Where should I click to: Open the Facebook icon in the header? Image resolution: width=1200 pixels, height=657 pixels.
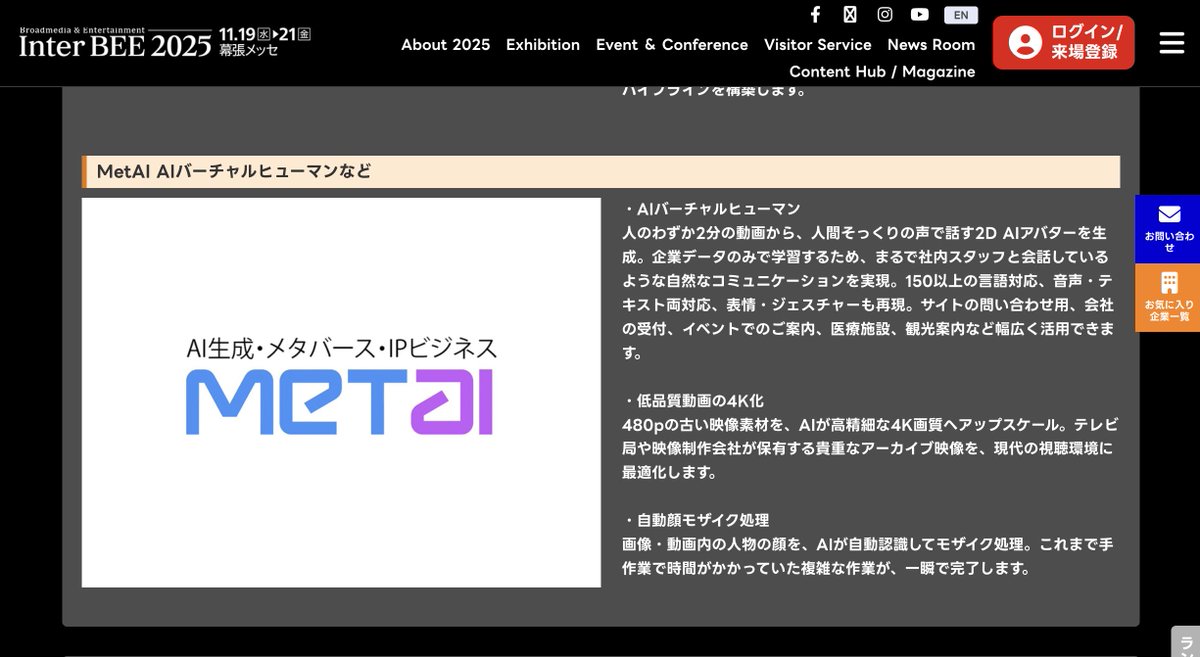(x=815, y=14)
